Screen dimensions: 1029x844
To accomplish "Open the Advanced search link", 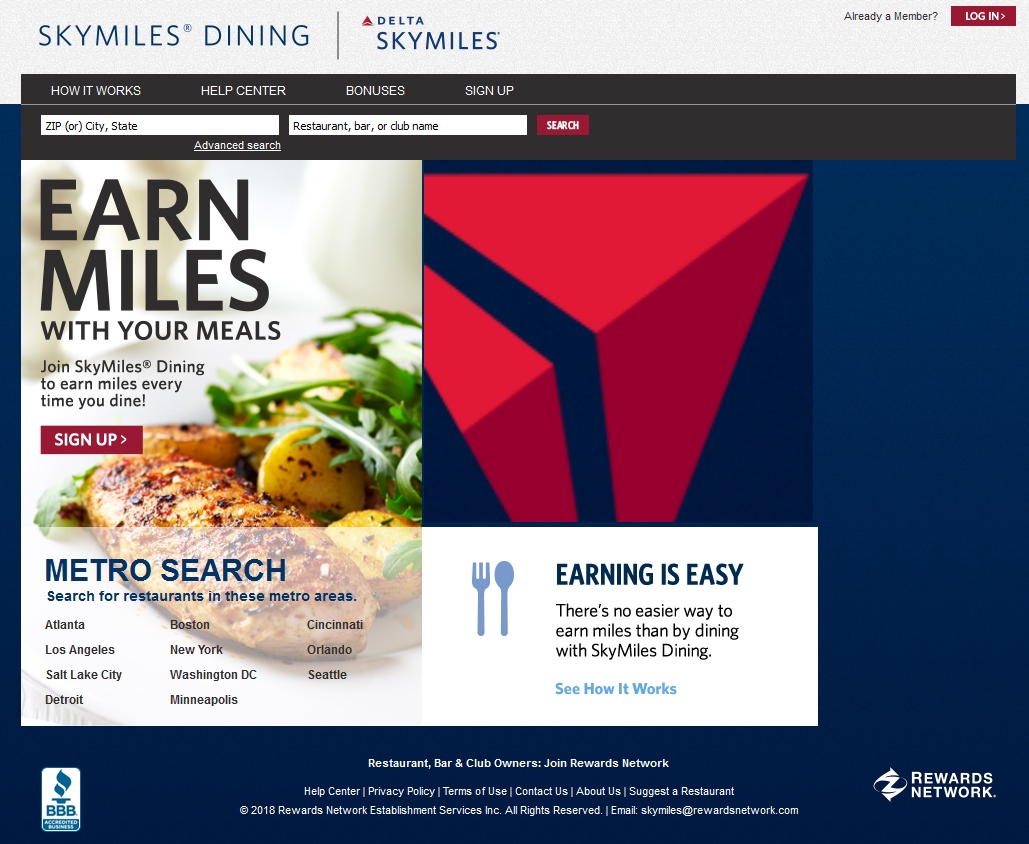I will point(238,145).
